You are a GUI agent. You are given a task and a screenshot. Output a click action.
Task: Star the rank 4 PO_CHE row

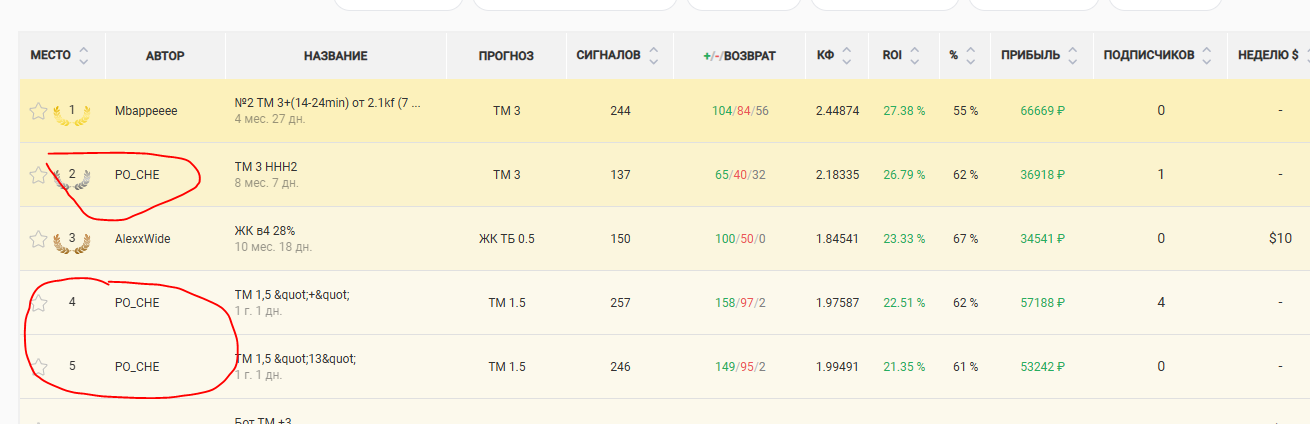coord(38,303)
